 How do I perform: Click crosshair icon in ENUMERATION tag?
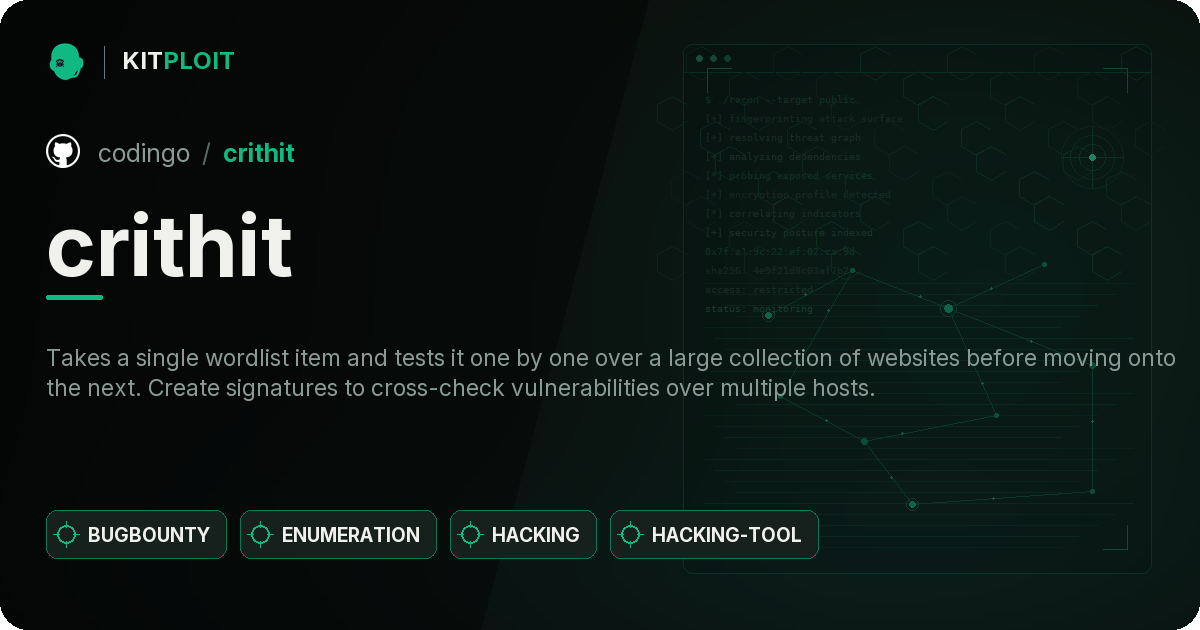click(x=261, y=535)
